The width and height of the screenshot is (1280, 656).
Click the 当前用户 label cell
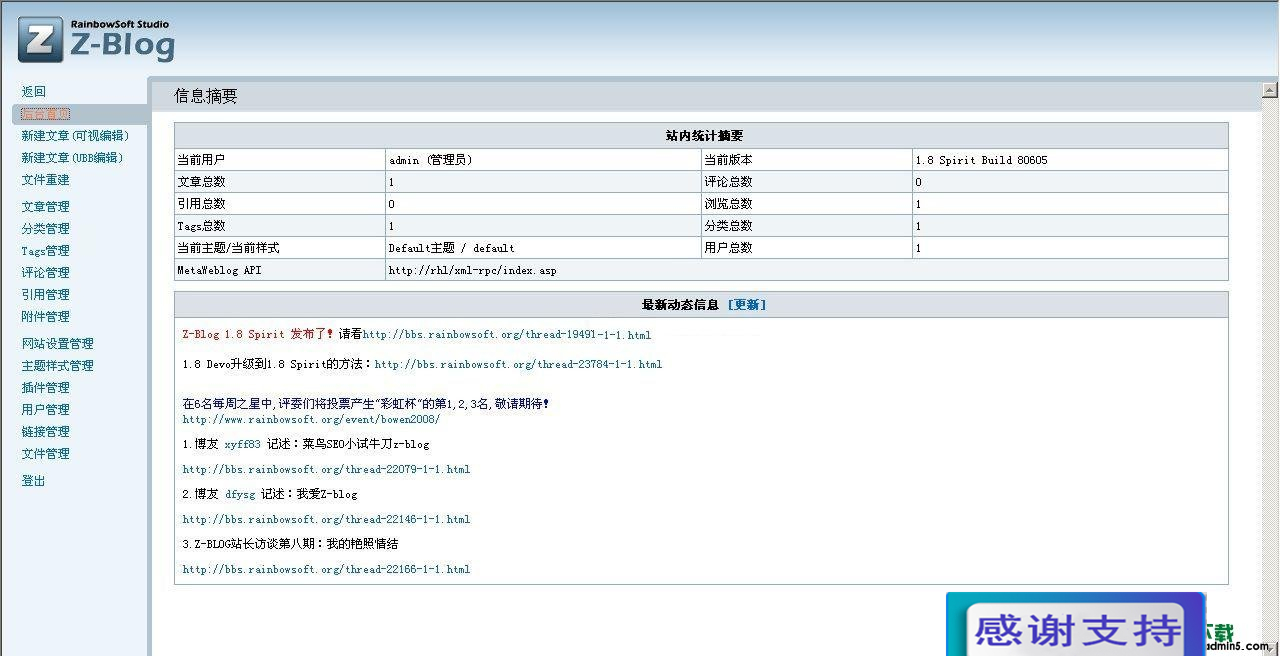pos(280,160)
